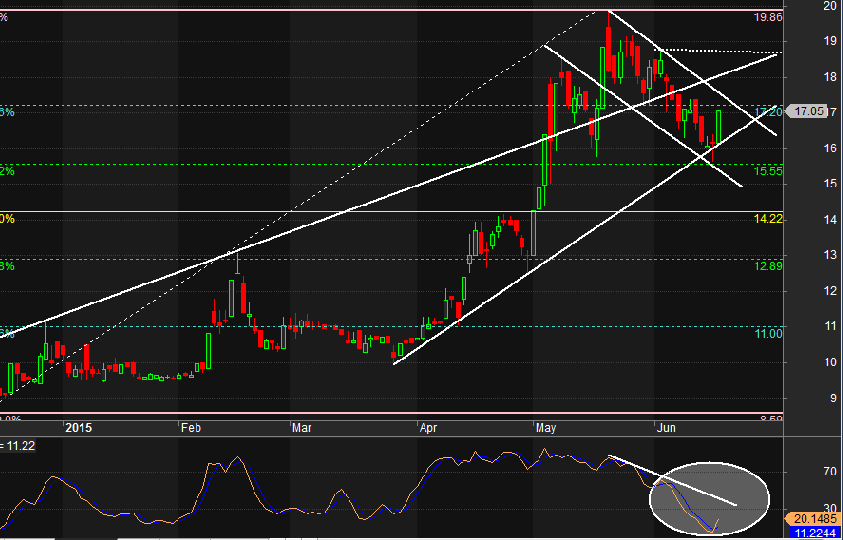Click the '= 11.22' indicator readout

[x=18, y=446]
